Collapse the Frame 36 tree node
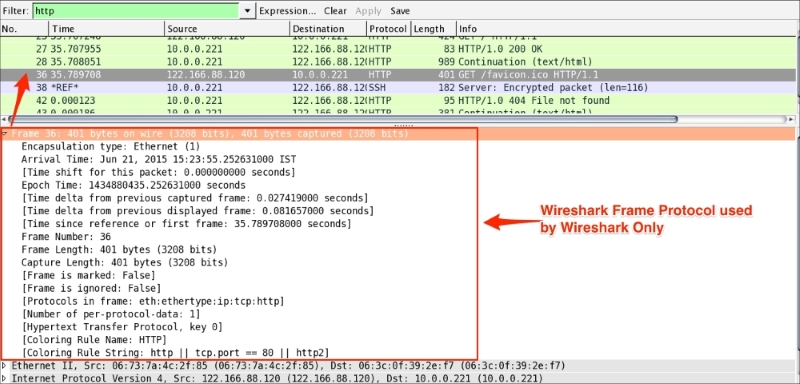Screen dimensions: 800x384 click(5, 134)
